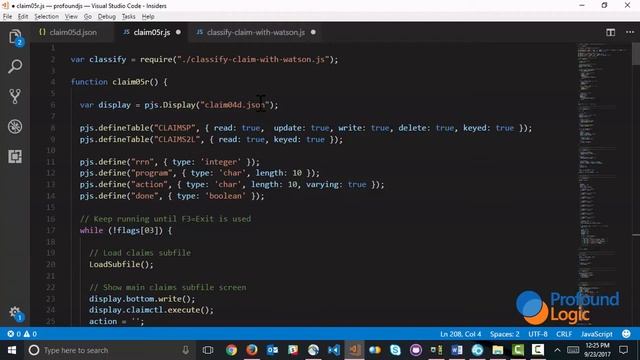Viewport: 640px width, 360px height.
Task: Switch to the claim05d.json tab
Action: tap(73, 32)
